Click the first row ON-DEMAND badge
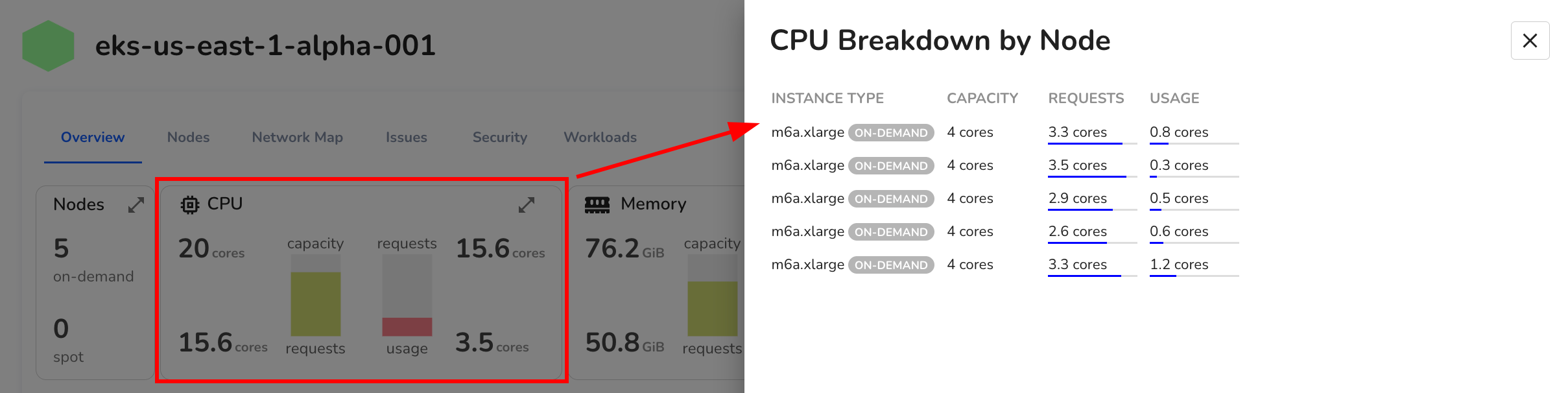The height and width of the screenshot is (393, 1568). pyautogui.click(x=891, y=133)
